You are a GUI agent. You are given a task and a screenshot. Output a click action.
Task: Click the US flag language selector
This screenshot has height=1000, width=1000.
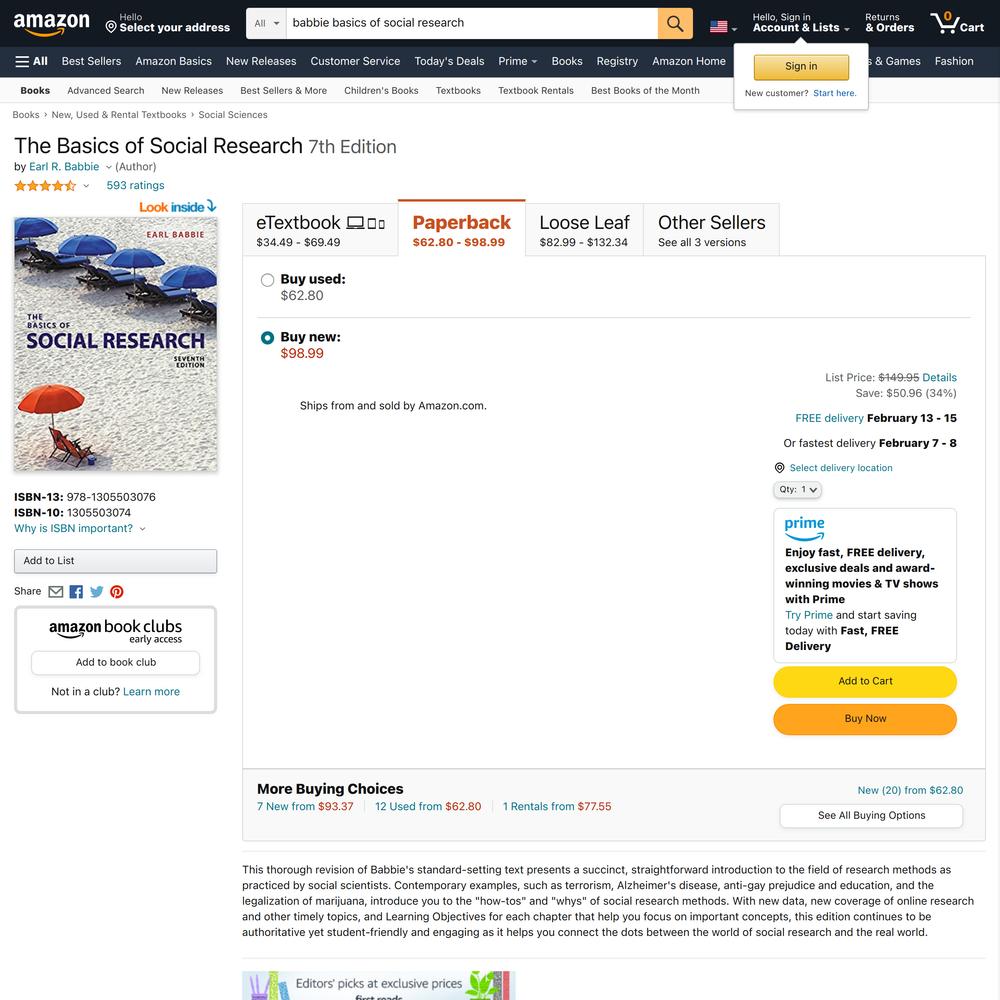click(x=723, y=27)
